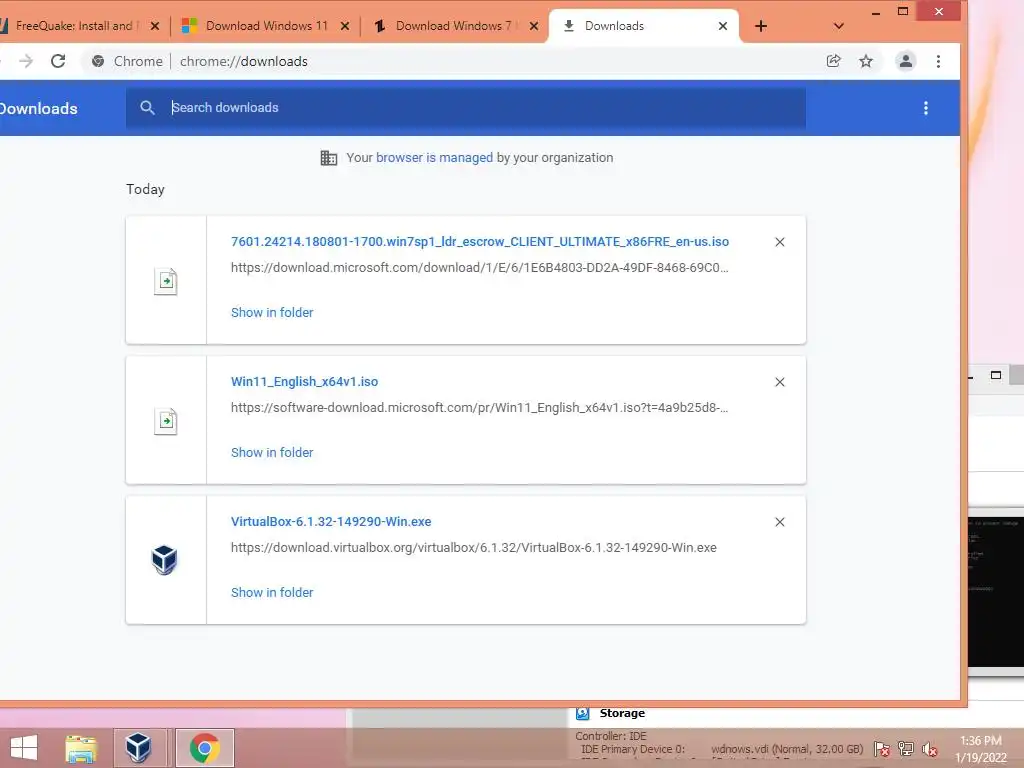Click the software-download.microsoft.com source URL
This screenshot has width=1024, height=768.
480,408
